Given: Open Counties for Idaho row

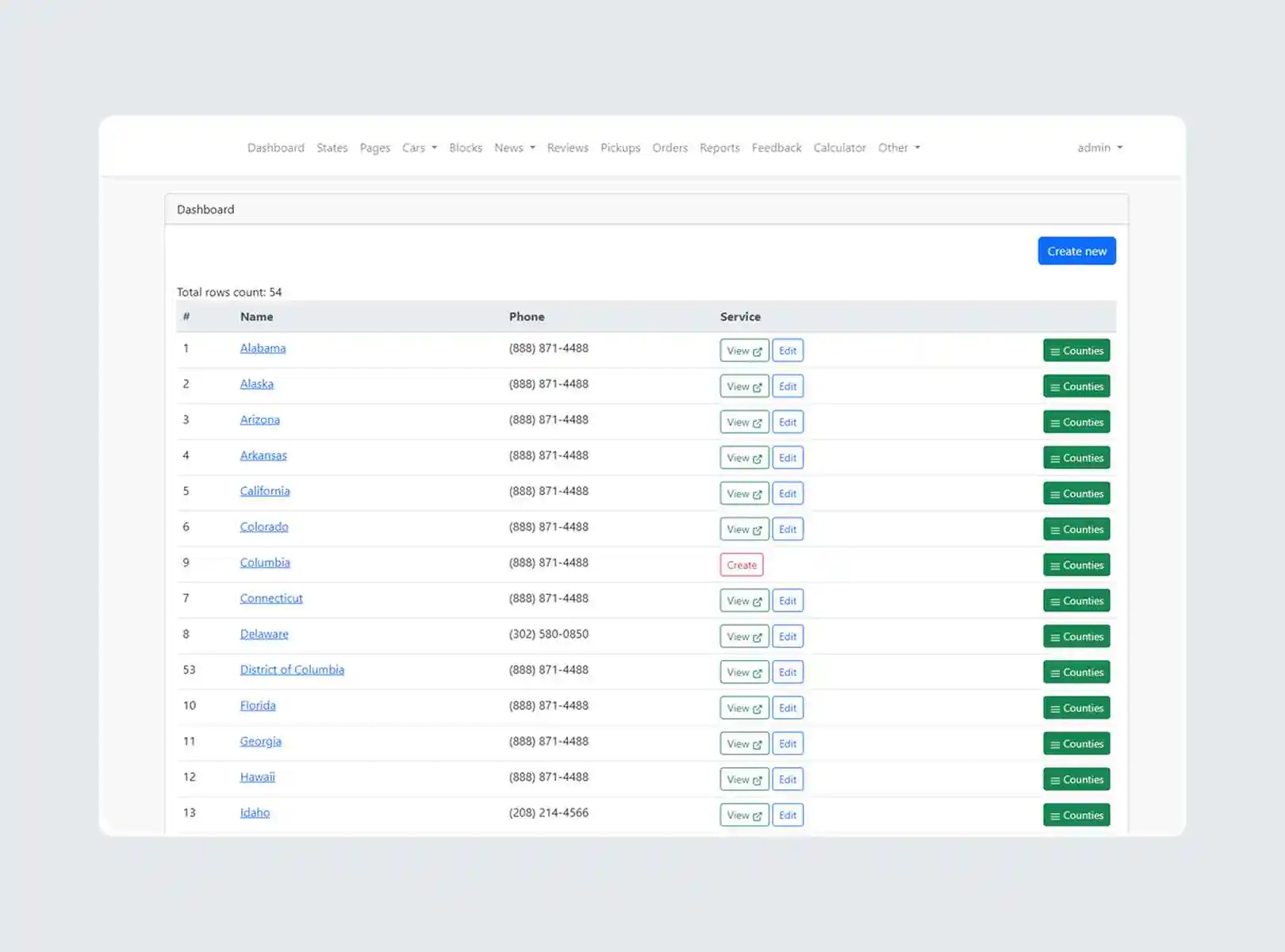Looking at the screenshot, I should 1076,815.
